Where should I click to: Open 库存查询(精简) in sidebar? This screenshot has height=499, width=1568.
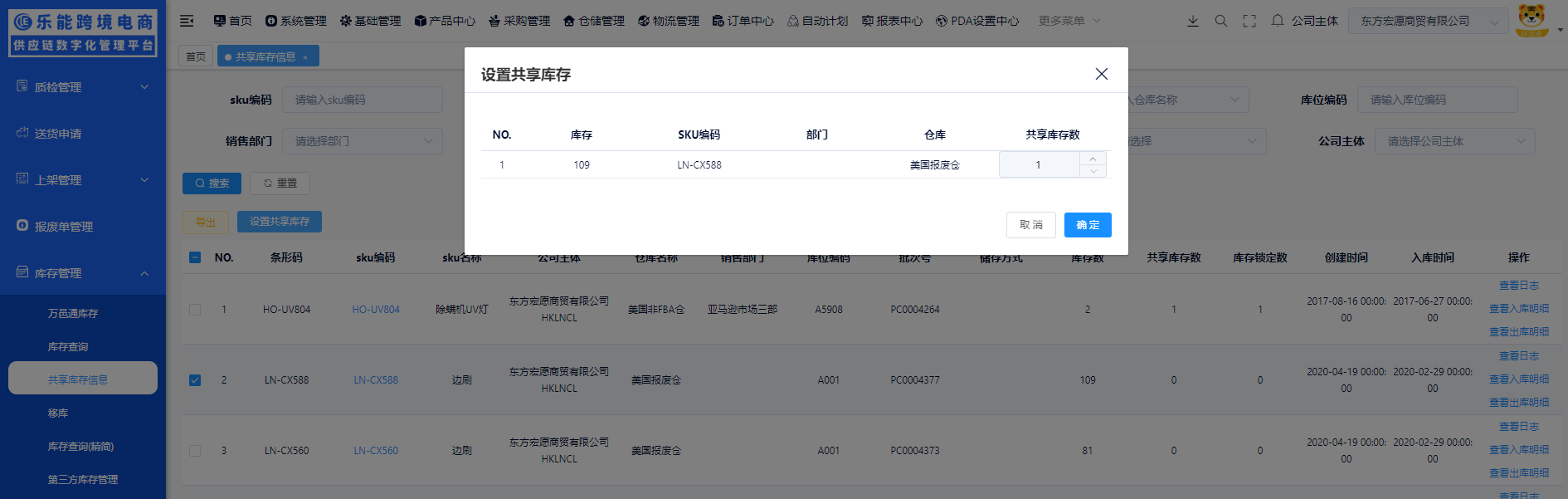[80, 446]
